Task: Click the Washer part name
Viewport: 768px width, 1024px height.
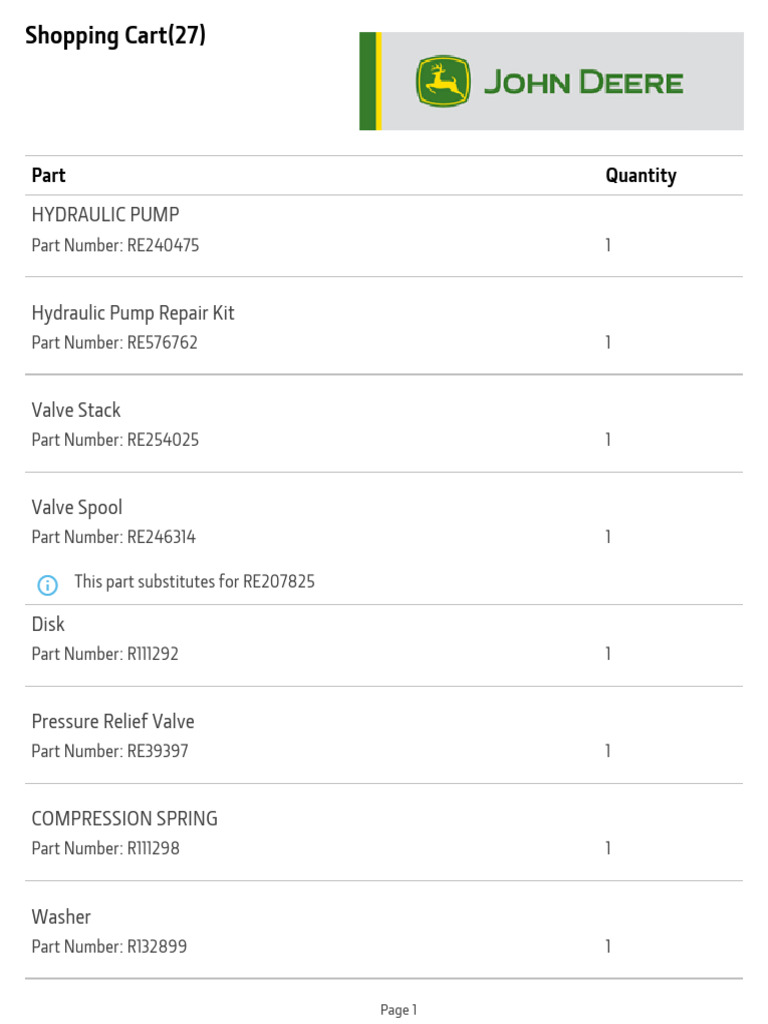Action: [61, 916]
